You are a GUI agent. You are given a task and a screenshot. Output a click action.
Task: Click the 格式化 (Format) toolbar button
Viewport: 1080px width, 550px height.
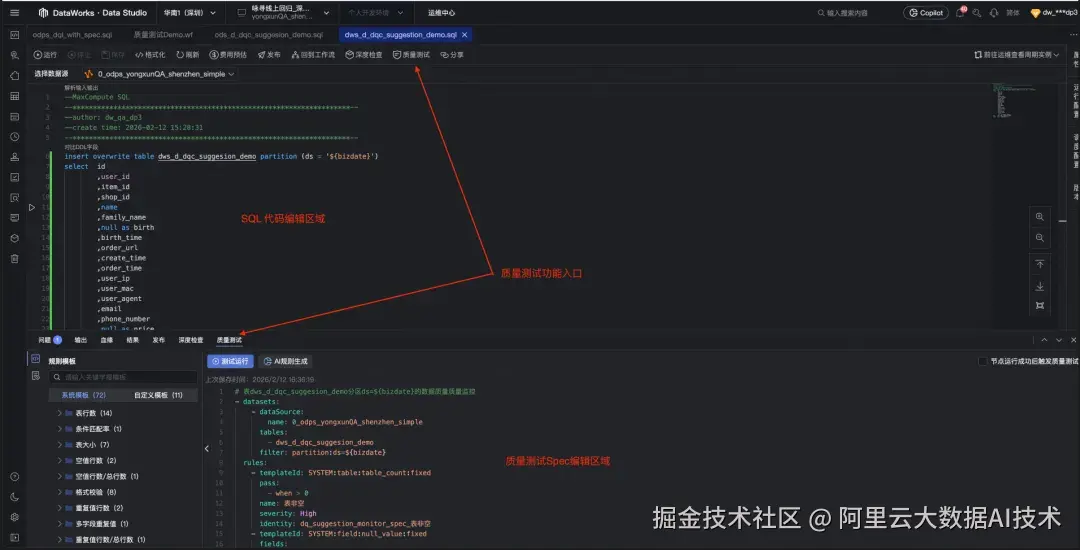point(149,54)
